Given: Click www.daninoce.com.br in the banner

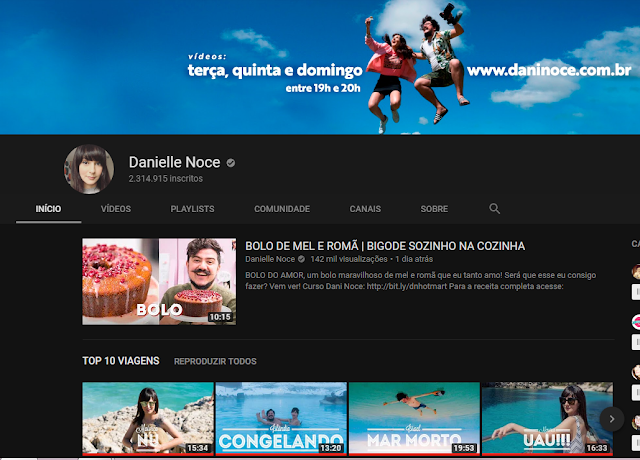Looking at the screenshot, I should pos(549,70).
